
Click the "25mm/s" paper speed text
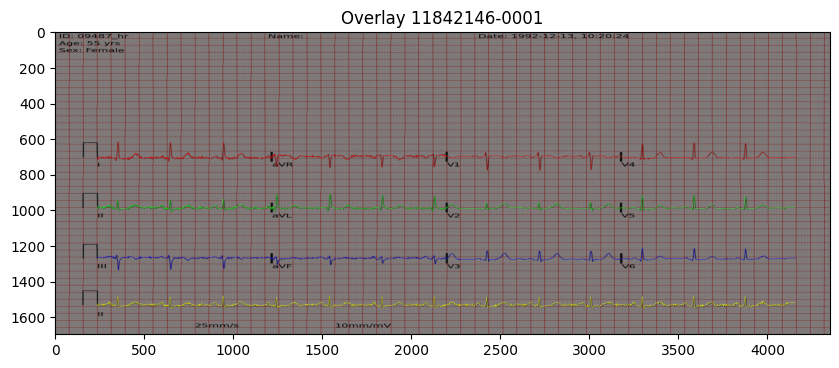click(x=217, y=325)
